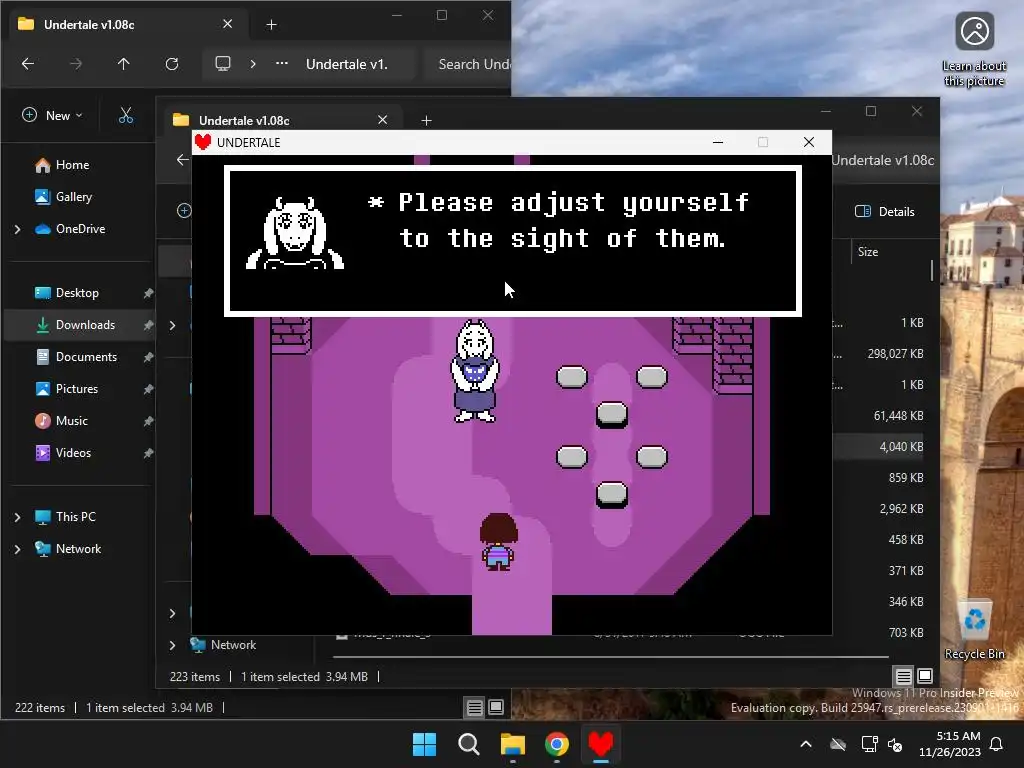Open notifications bell in taskbar

click(x=997, y=744)
